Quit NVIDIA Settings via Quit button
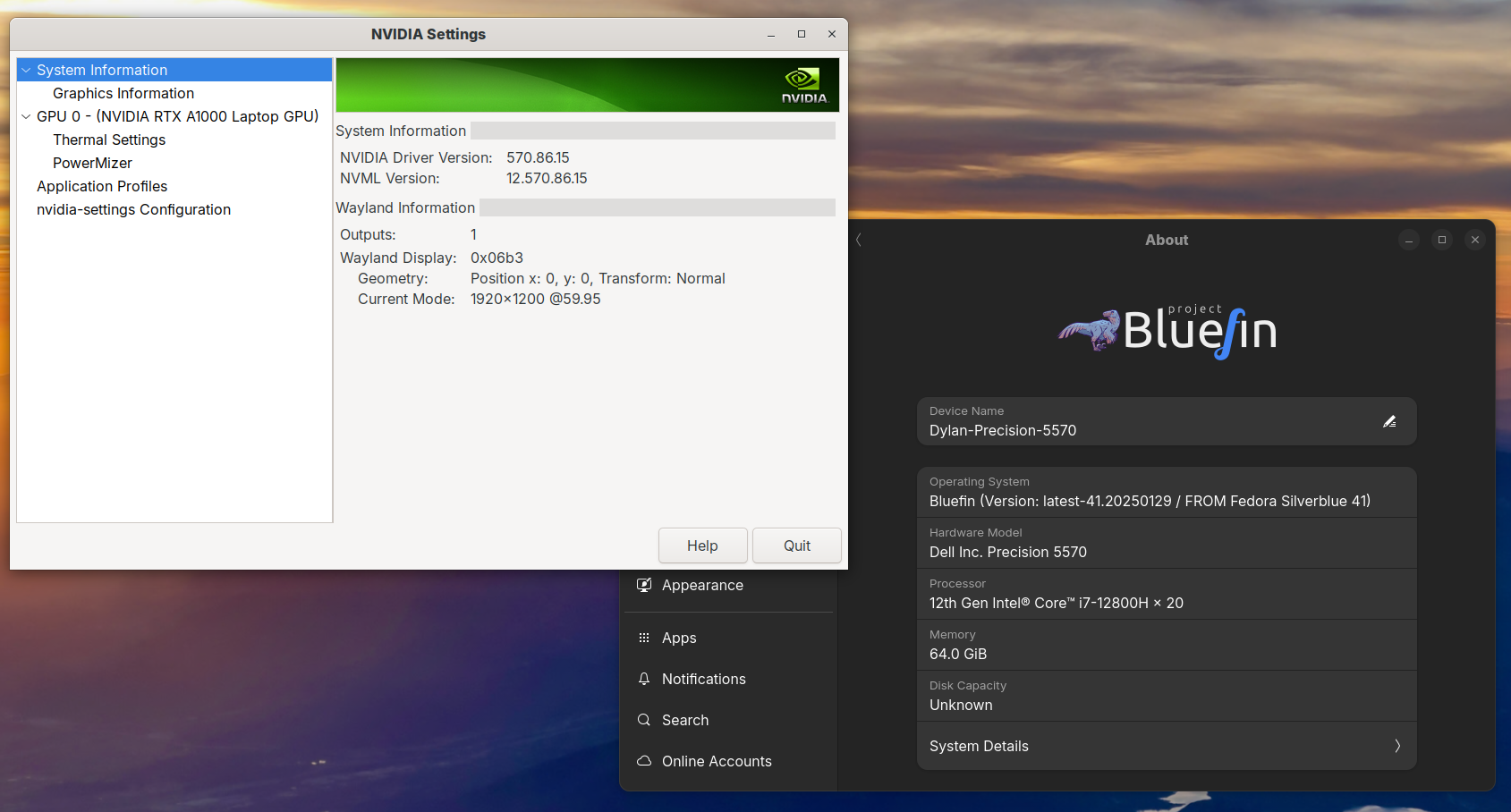 [796, 546]
